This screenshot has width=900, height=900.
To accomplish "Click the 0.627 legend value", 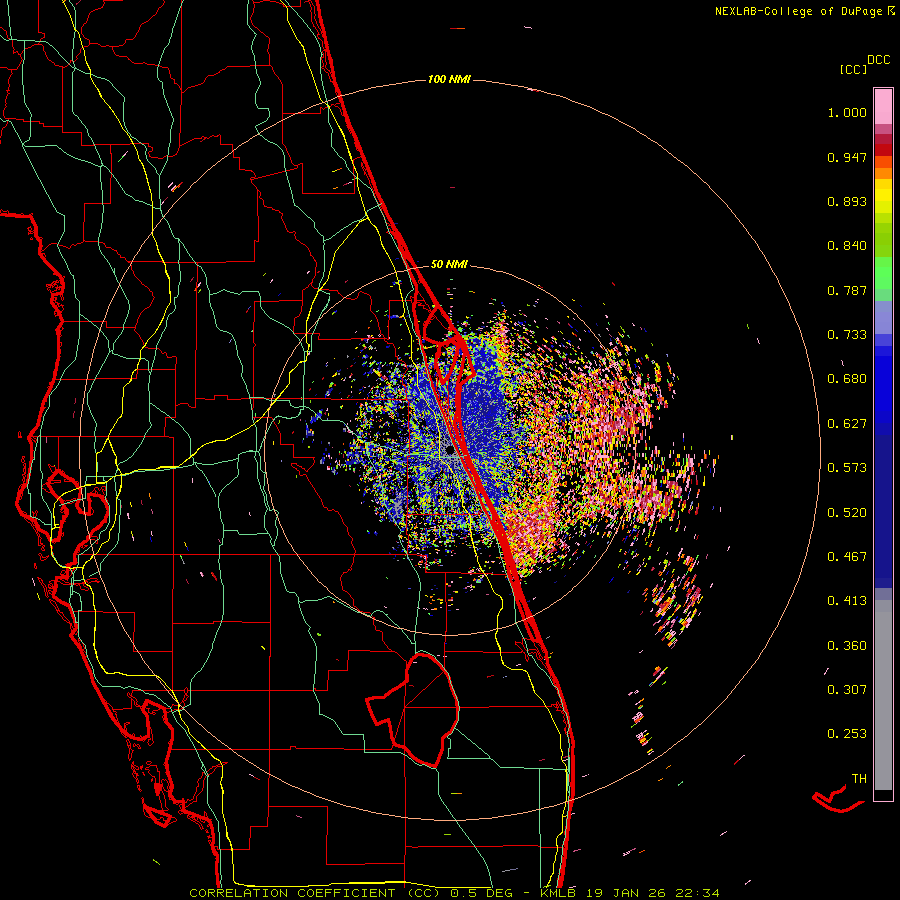I will [x=847, y=424].
